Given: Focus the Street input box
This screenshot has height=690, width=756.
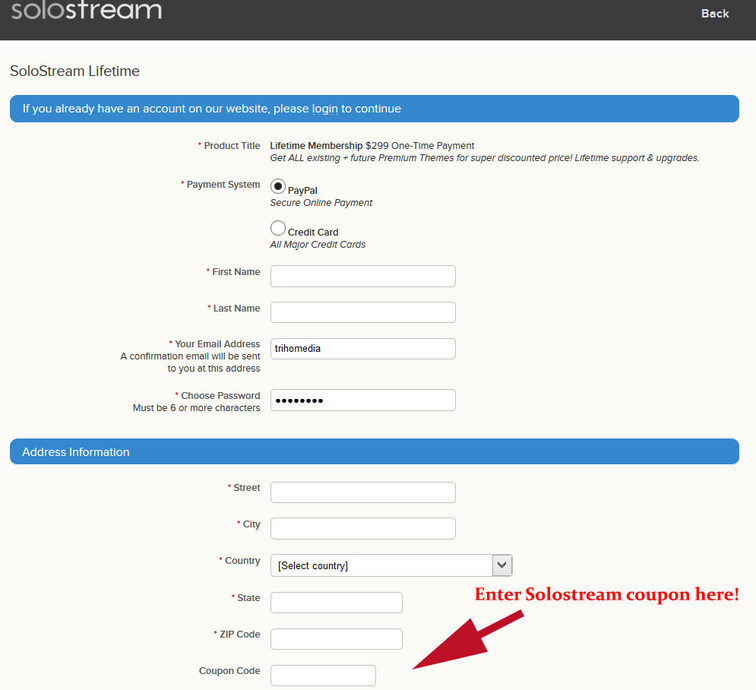Looking at the screenshot, I should (363, 492).
